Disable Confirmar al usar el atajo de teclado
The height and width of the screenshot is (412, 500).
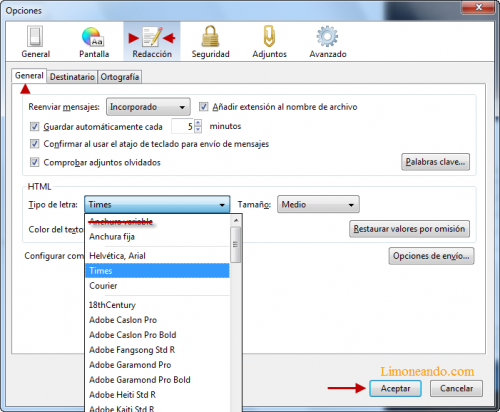[34, 144]
